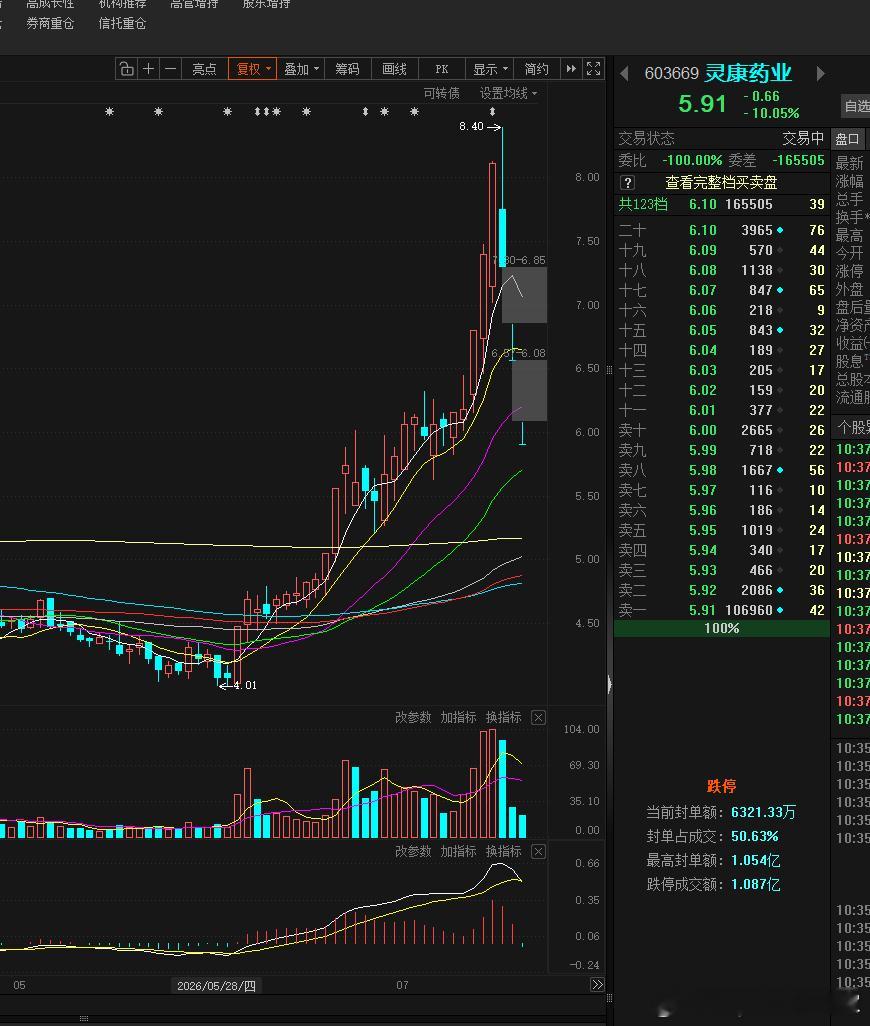This screenshot has height=1026, width=870.
Task: Click 换指标 in volume indicator panel
Action: point(504,717)
